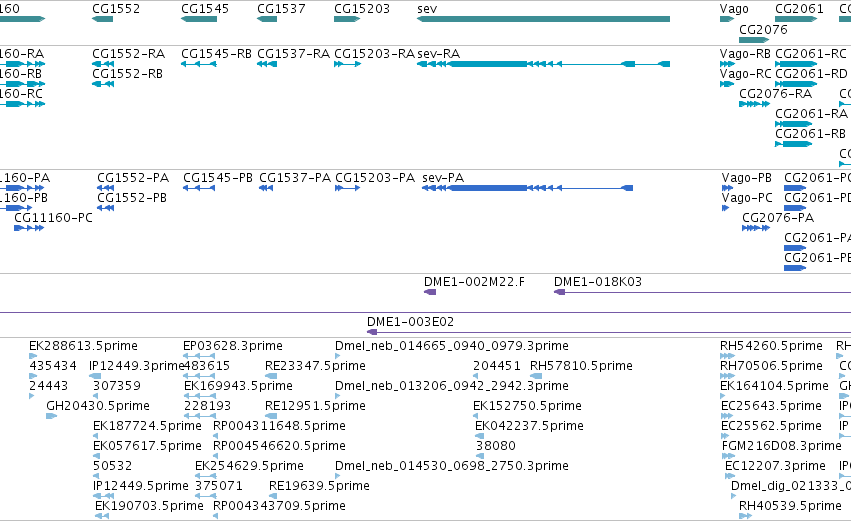The height and width of the screenshot is (521, 851).
Task: Select feature 435434
Action: pos(33,376)
